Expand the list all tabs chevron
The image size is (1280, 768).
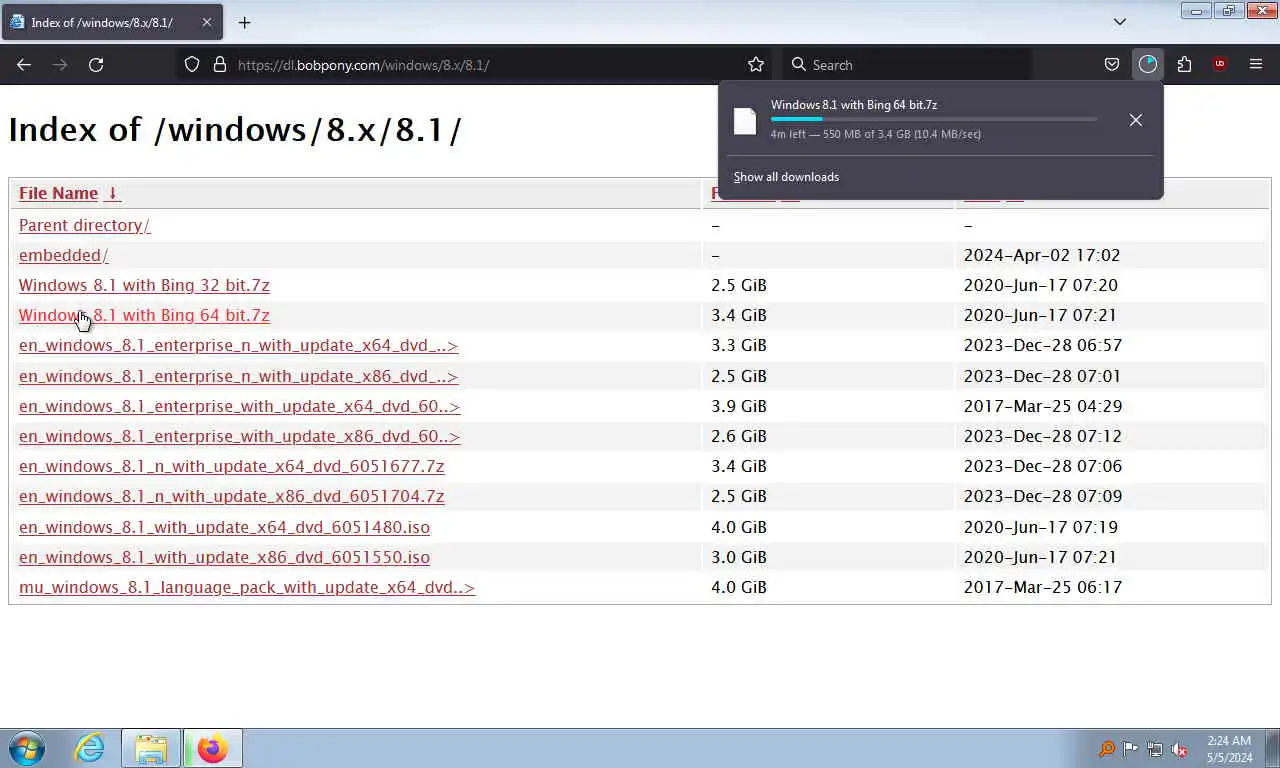(x=1120, y=22)
